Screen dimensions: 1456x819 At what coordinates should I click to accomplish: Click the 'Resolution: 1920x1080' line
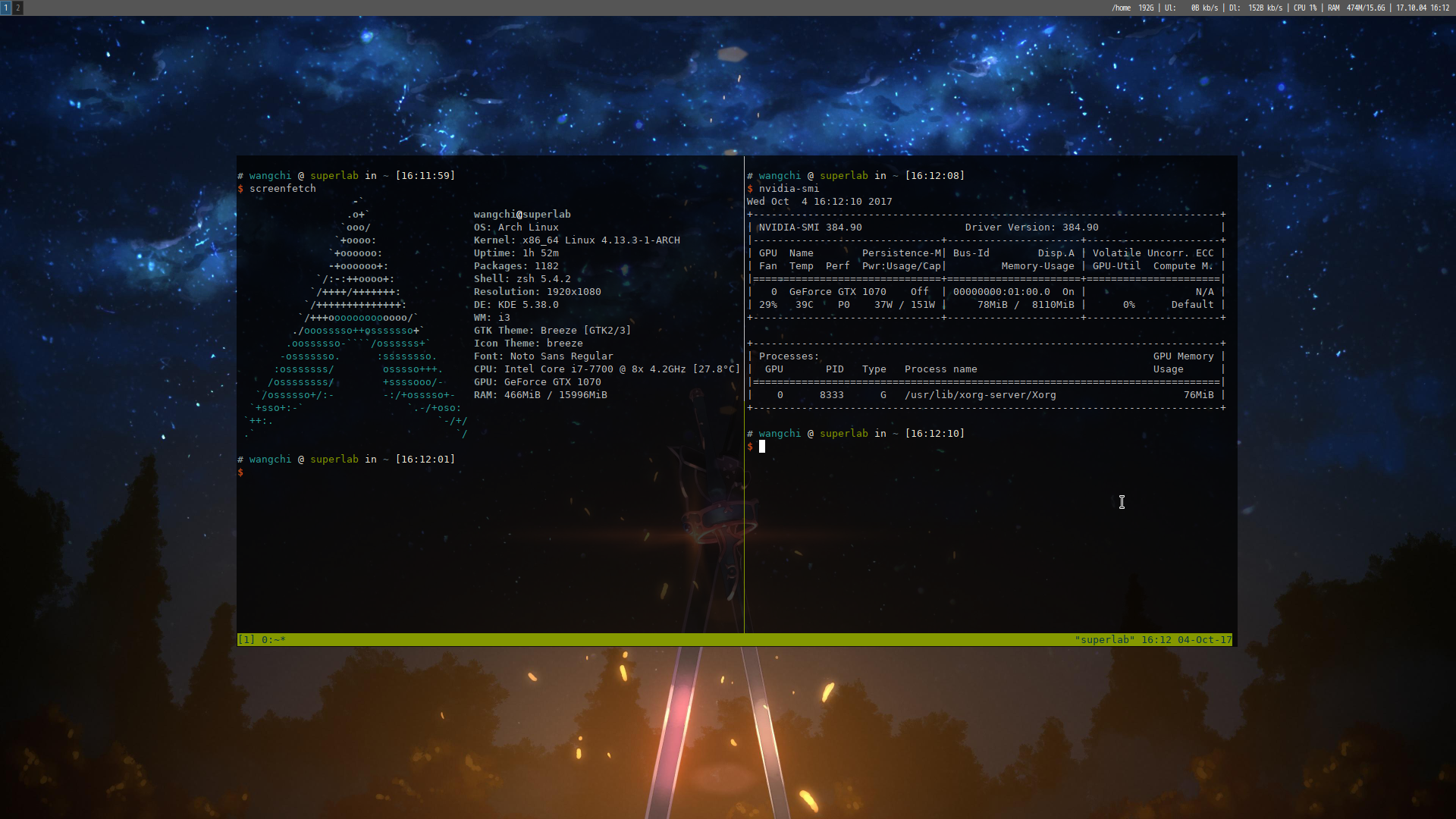537,292
